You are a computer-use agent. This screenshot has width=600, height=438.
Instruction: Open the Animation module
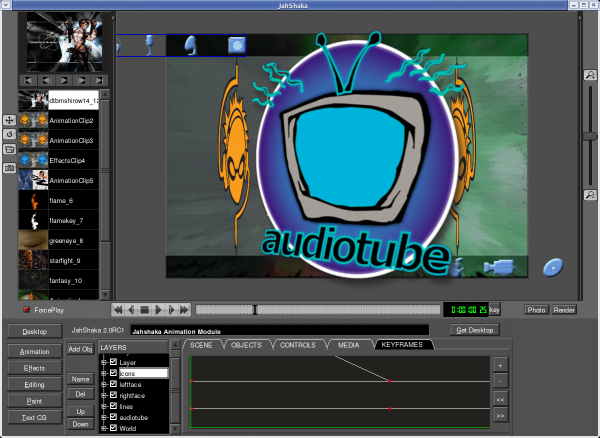[34, 351]
